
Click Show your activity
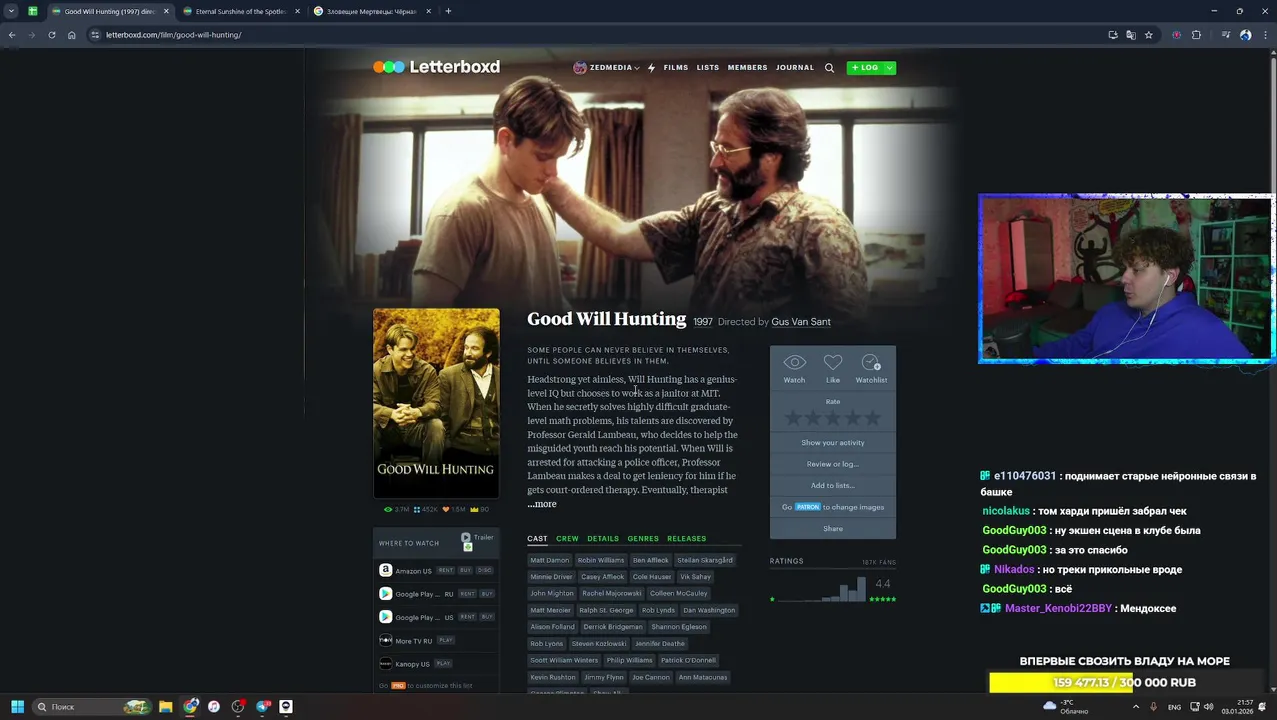(x=833, y=442)
